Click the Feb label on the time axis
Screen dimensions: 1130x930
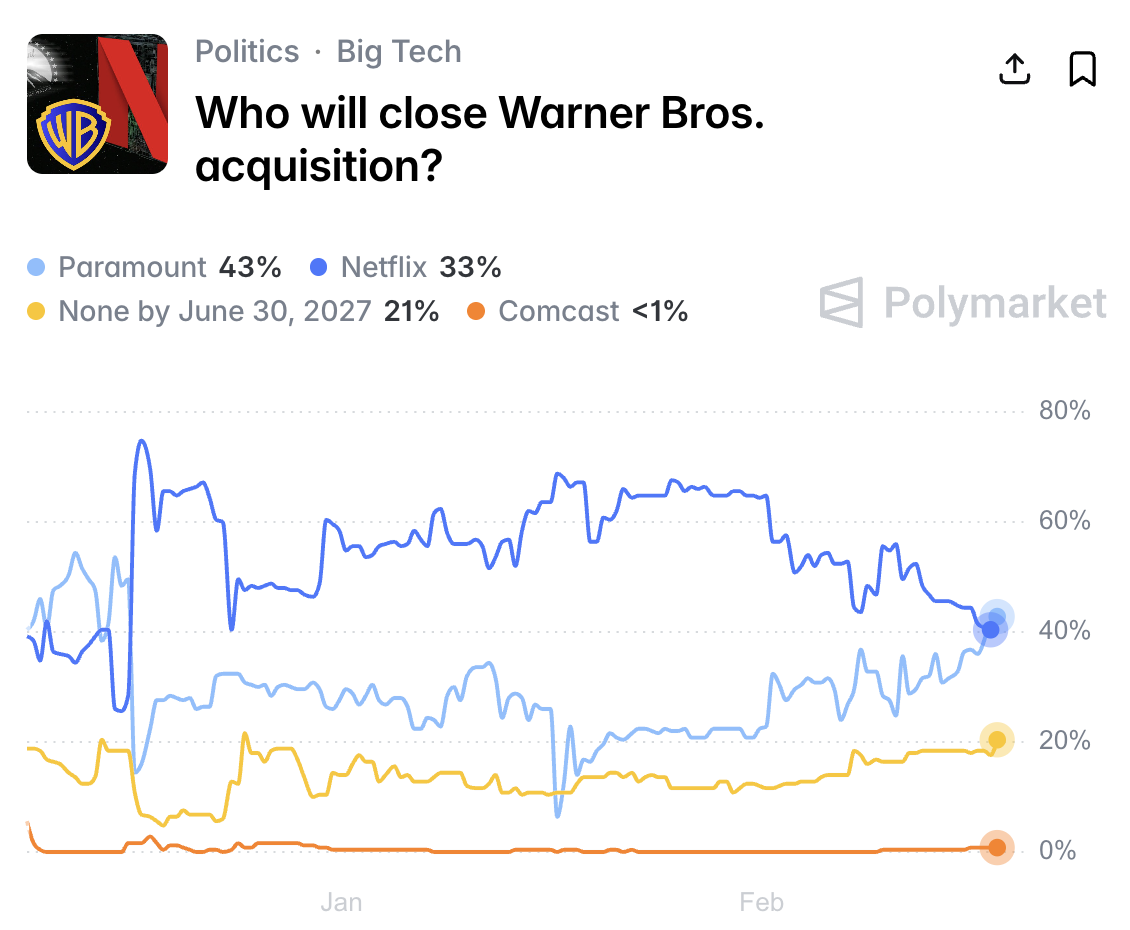pos(761,903)
